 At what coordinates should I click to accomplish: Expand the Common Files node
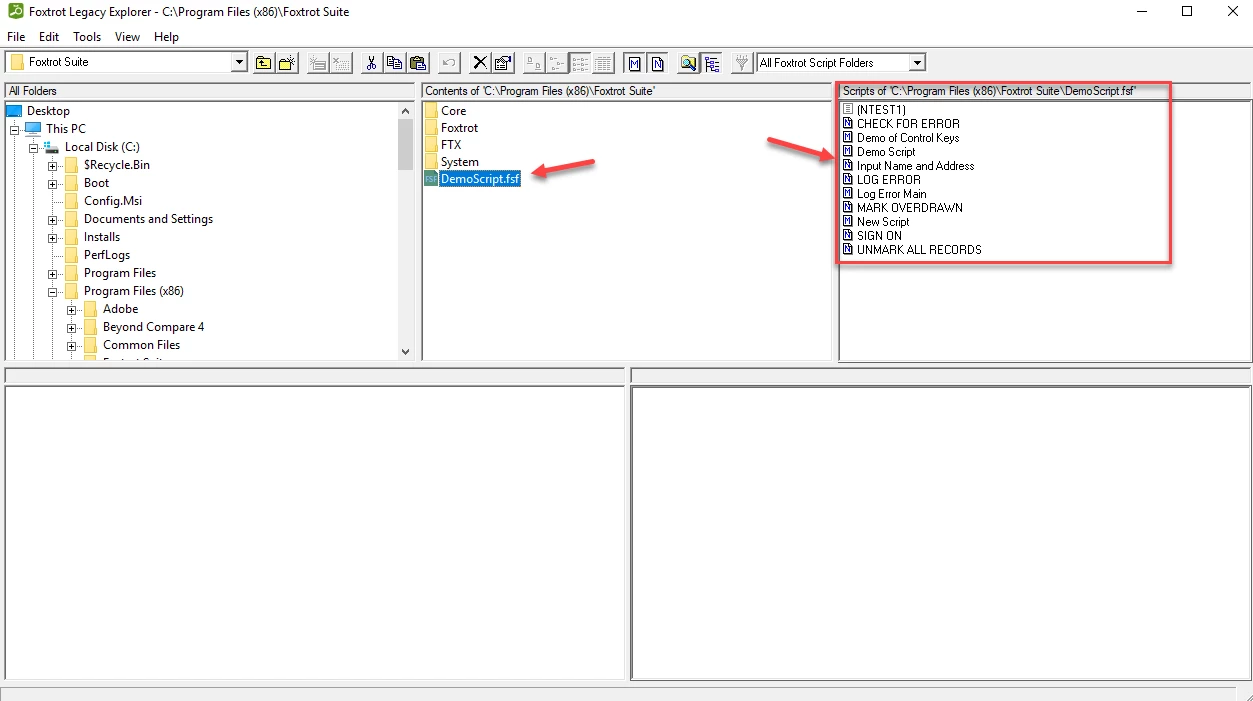(x=71, y=345)
